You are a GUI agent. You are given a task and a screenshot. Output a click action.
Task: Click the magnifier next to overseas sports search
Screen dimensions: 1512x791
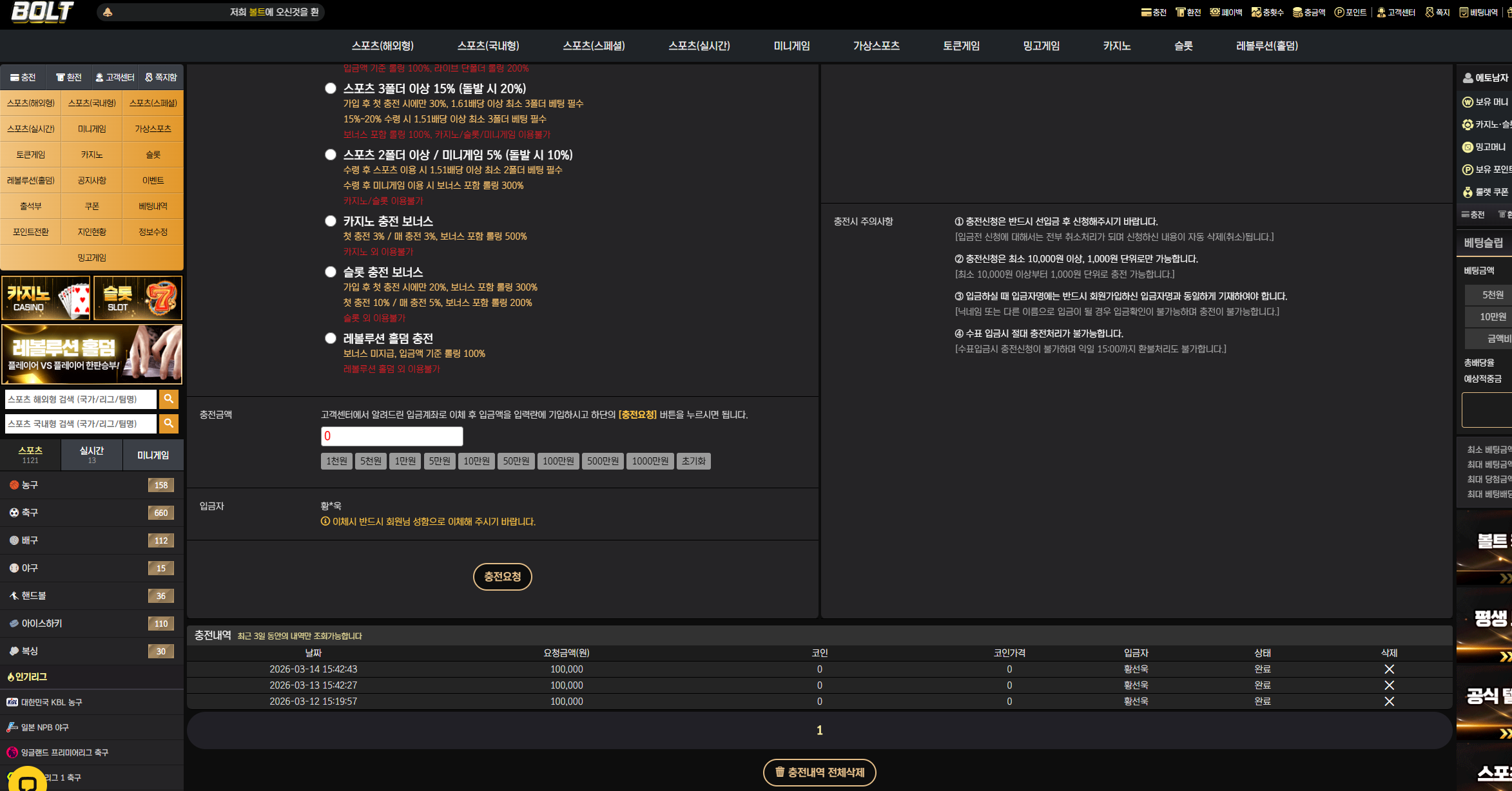tap(169, 399)
